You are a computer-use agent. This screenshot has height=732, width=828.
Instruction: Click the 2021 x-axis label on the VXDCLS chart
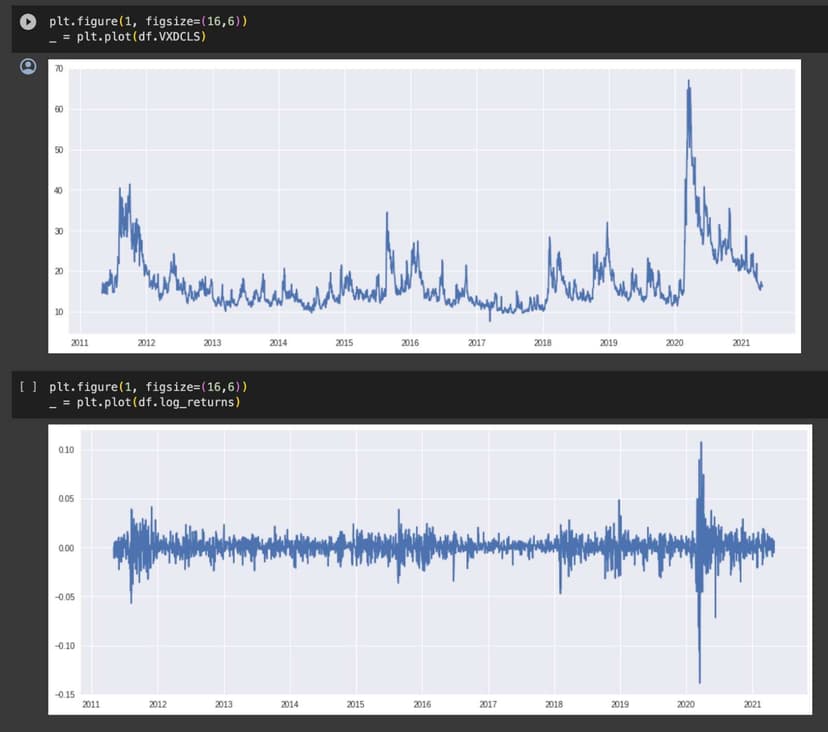[740, 343]
